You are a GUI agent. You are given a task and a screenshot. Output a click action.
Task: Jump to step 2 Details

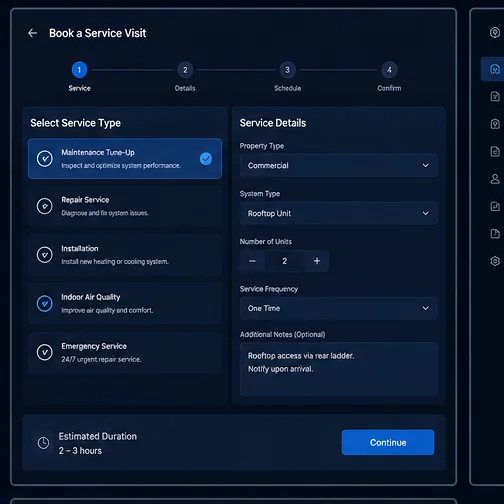coord(185,70)
